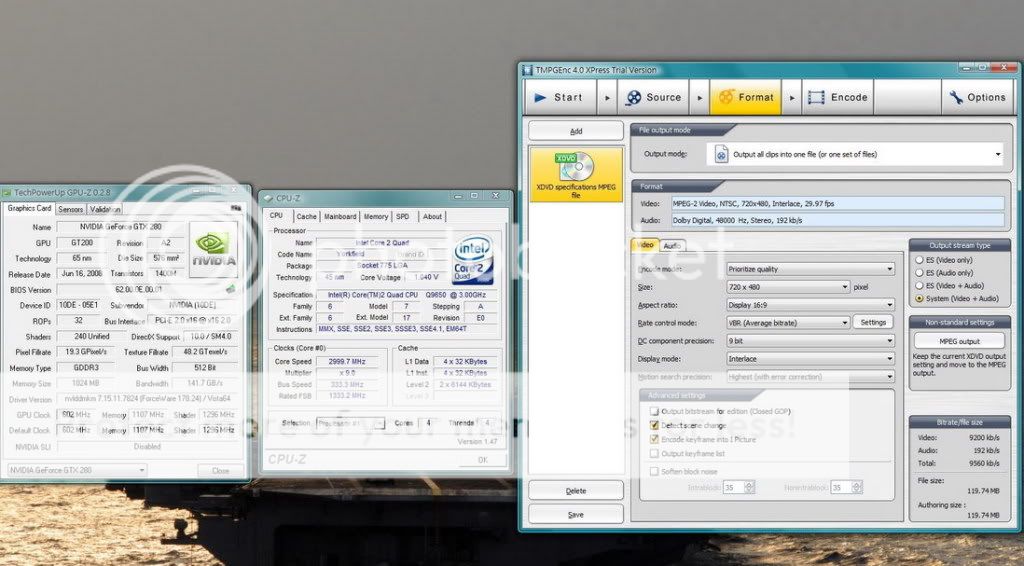Click the rate control Settings button
Image resolution: width=1024 pixels, height=566 pixels.
click(x=873, y=322)
